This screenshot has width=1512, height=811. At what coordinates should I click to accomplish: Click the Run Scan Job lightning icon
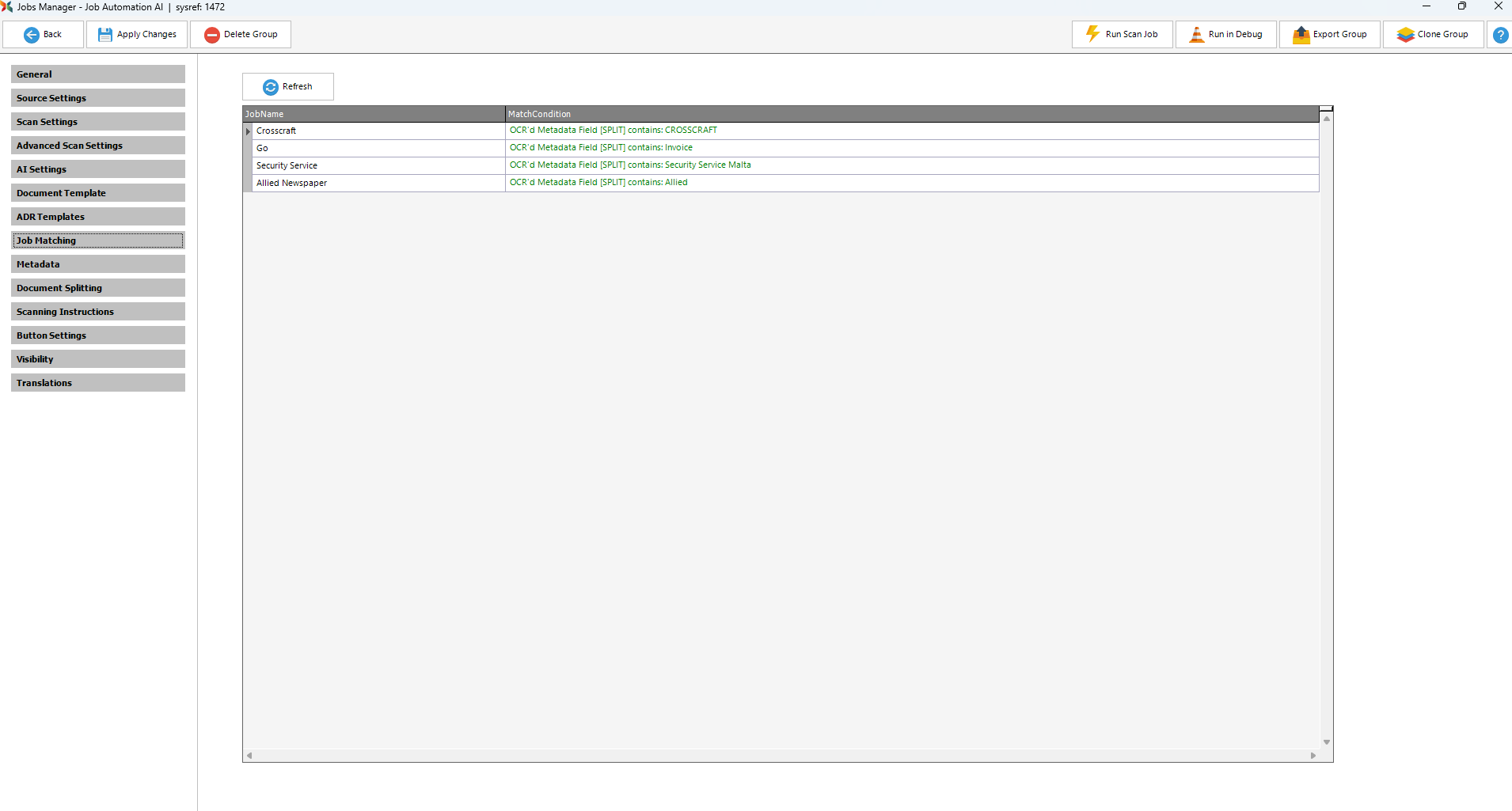click(1092, 34)
